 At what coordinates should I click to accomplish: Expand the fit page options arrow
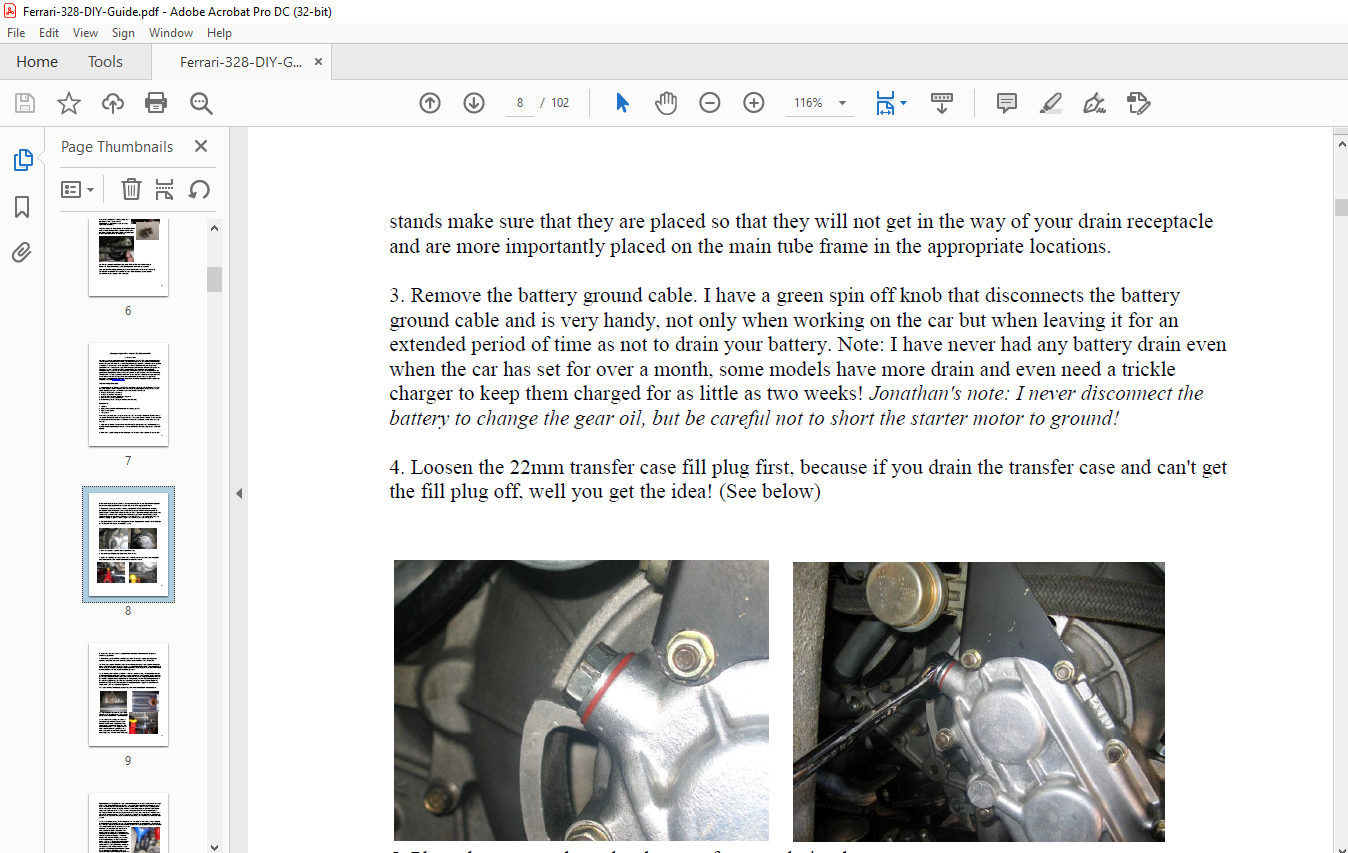(904, 103)
